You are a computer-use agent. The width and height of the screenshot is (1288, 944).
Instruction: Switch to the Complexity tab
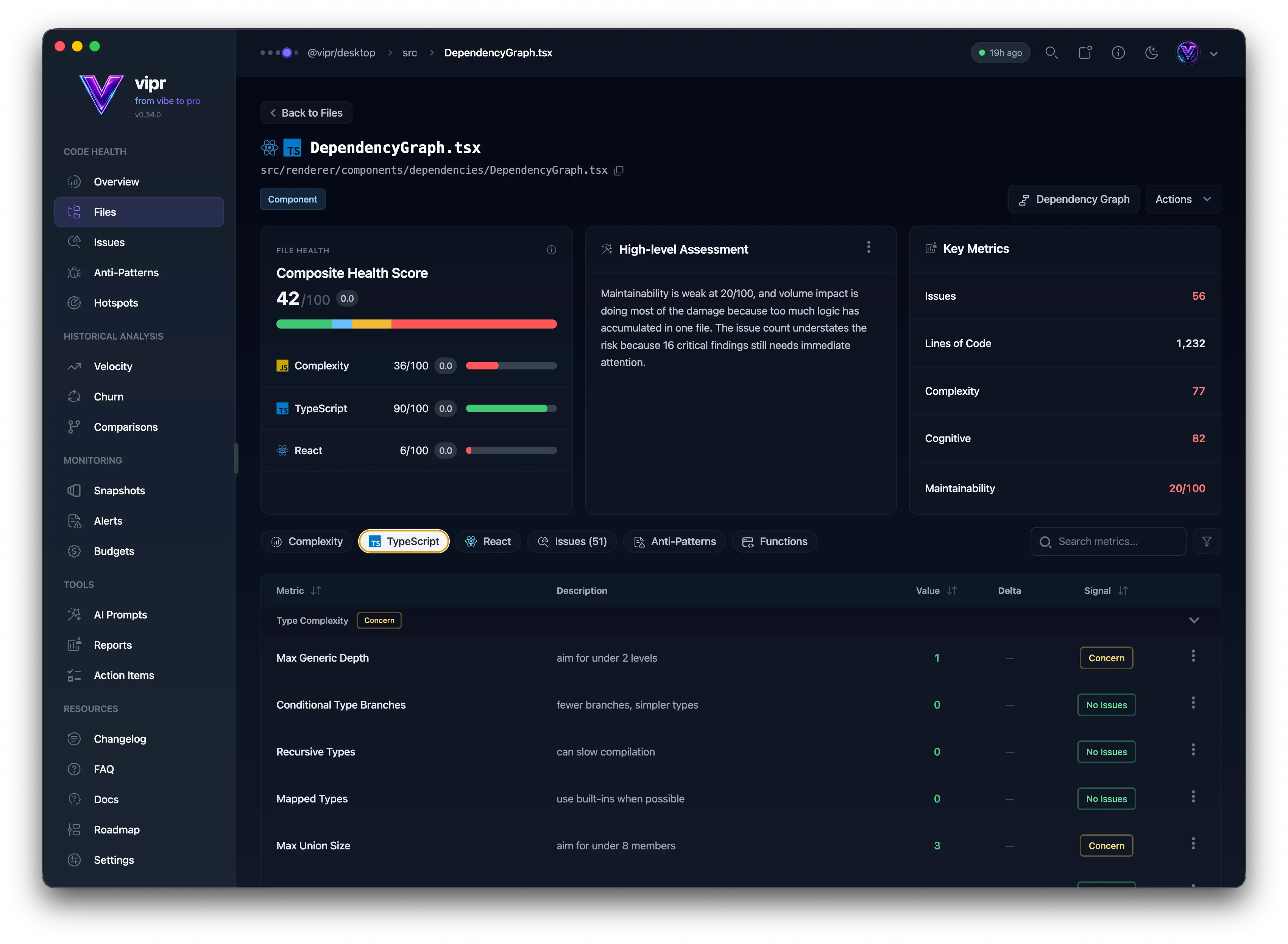tap(307, 541)
